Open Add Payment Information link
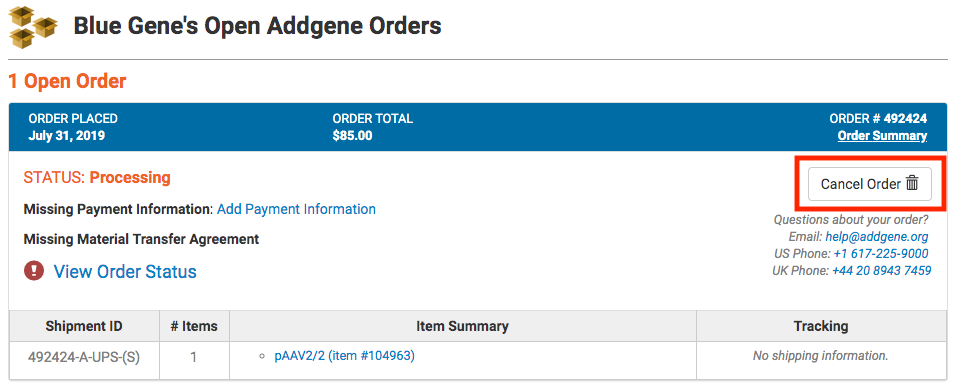Viewport: 953px width, 390px height. pyautogui.click(x=297, y=209)
